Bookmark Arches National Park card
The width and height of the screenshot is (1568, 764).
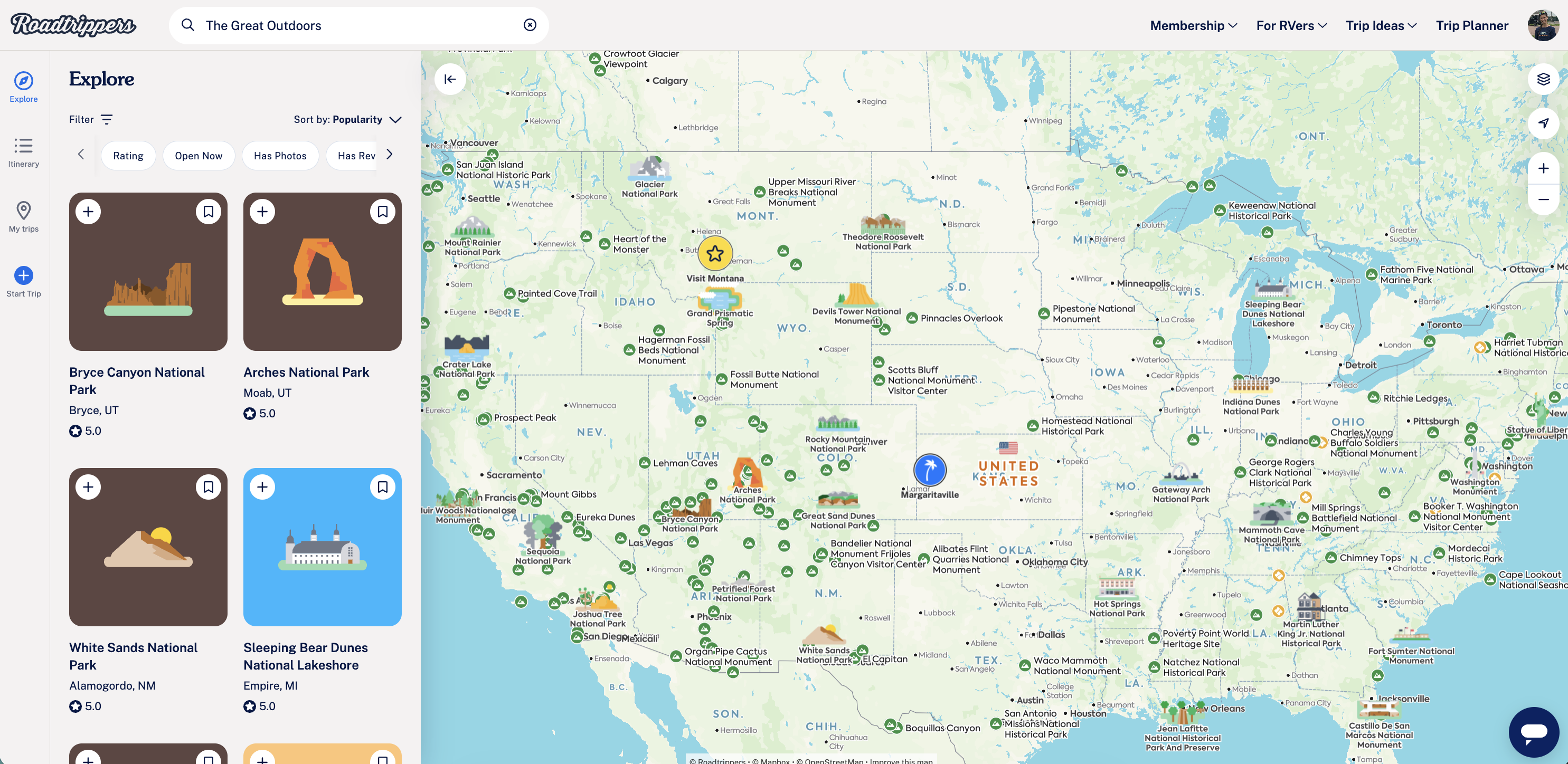(x=382, y=212)
